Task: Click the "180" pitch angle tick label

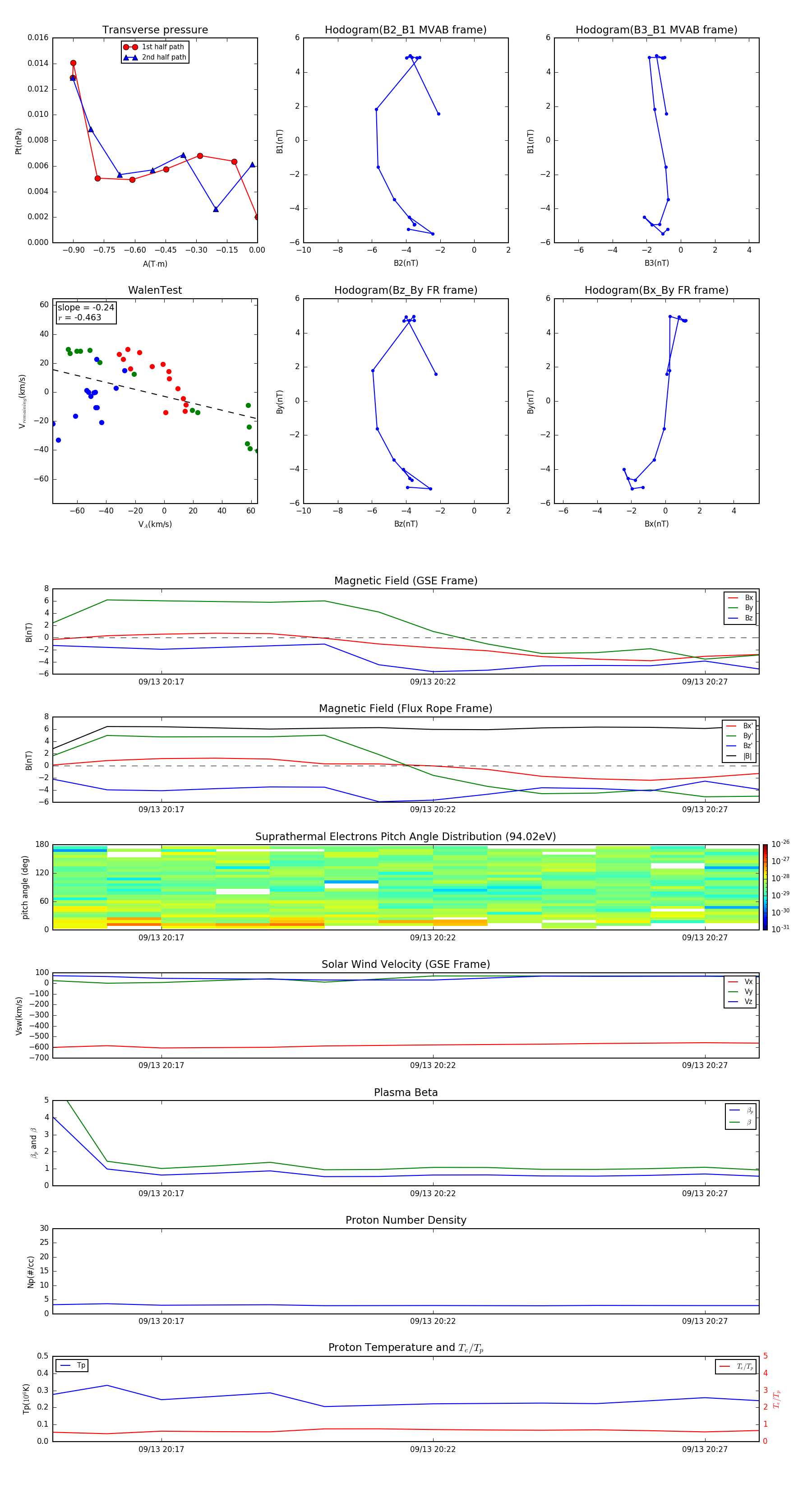Action: pyautogui.click(x=42, y=845)
